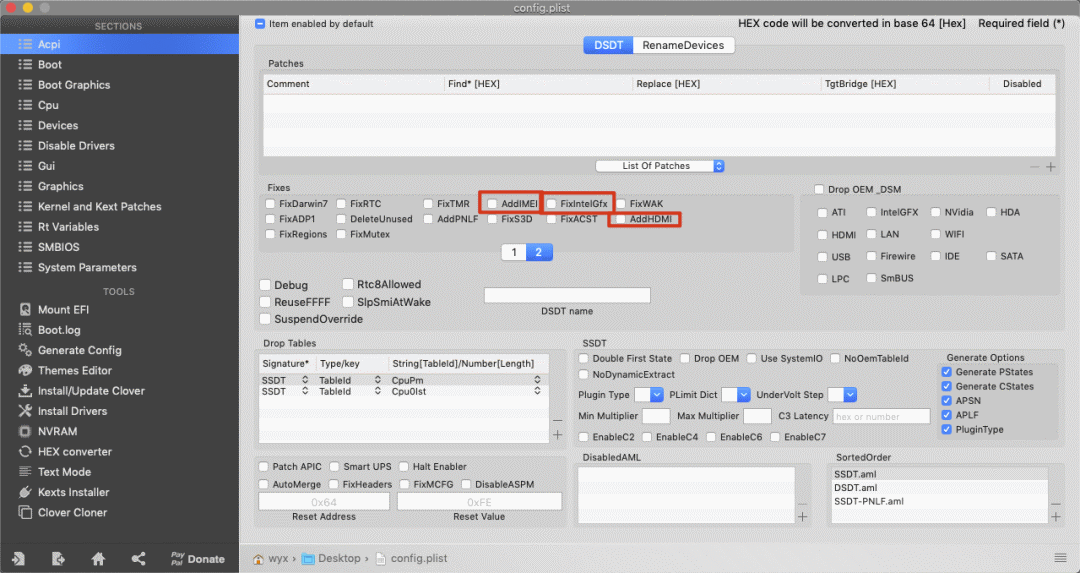Image resolution: width=1080 pixels, height=573 pixels.
Task: Switch to the RenameDevices tab
Action: tap(683, 45)
